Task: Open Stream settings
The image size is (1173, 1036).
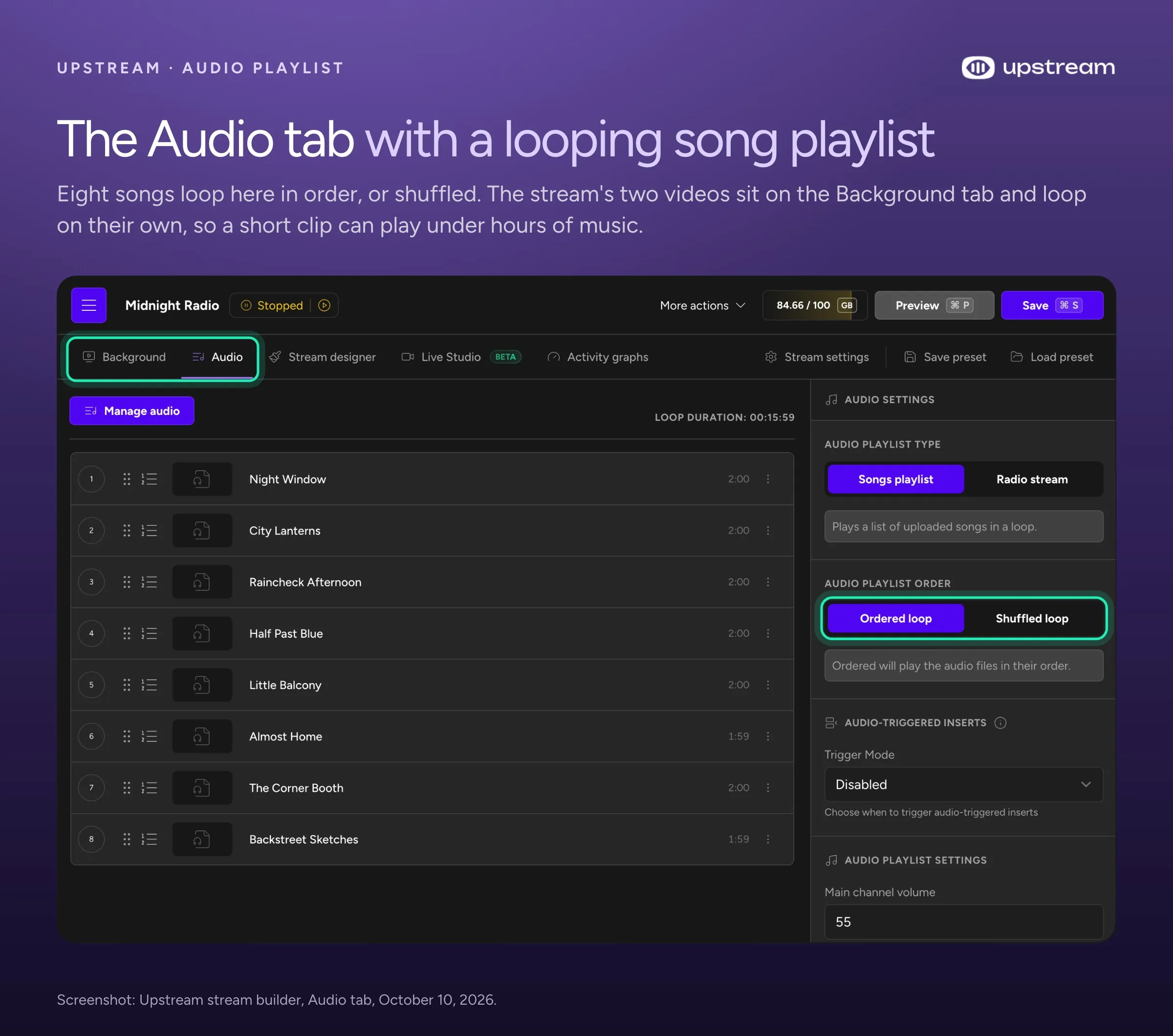Action: click(x=817, y=357)
